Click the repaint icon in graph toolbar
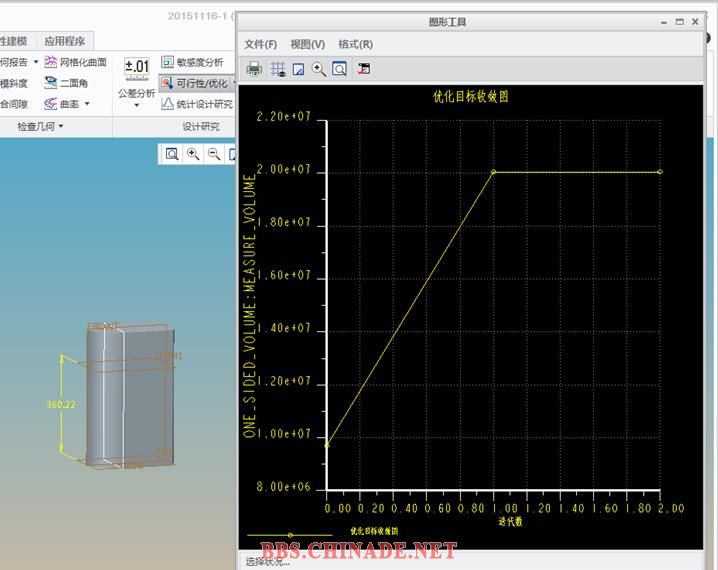Screen dimensions: 718x570 coord(297,69)
